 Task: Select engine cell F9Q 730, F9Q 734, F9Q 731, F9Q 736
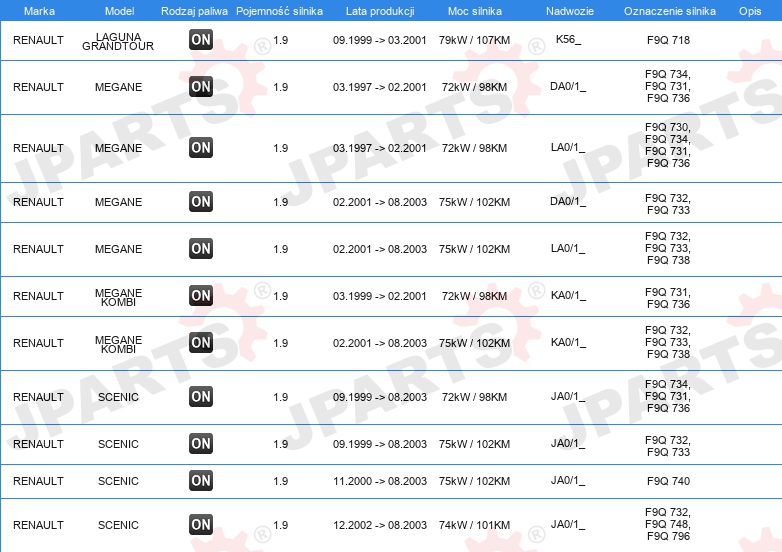668,145
